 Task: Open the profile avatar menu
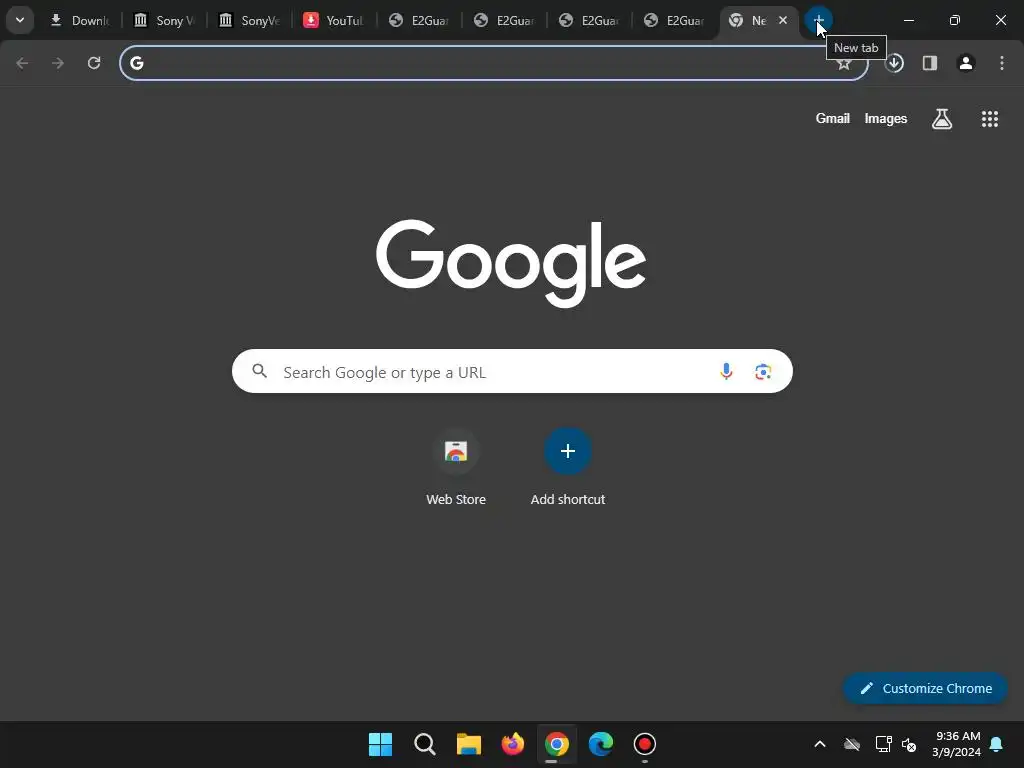pos(966,63)
